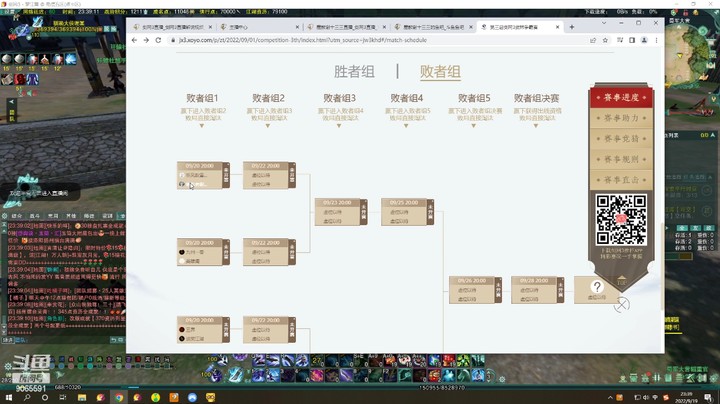This screenshot has height=404, width=720.
Task: Click the 败者组1 column heading
Action: [x=202, y=98]
